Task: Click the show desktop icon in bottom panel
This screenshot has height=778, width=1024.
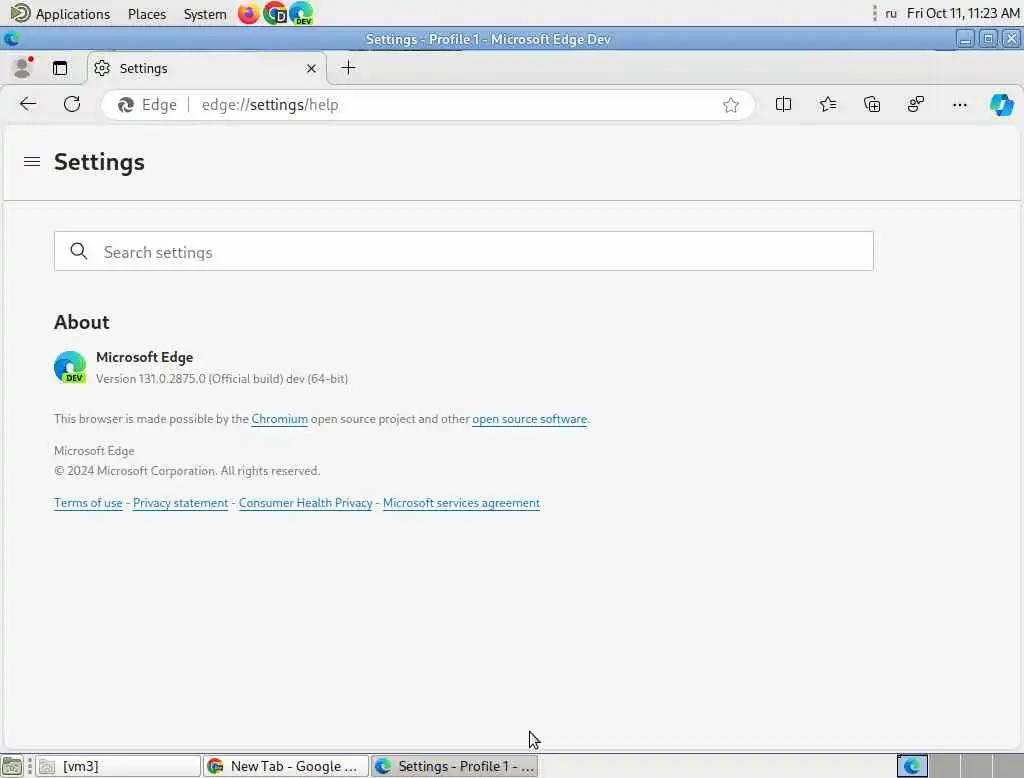Action: point(12,766)
